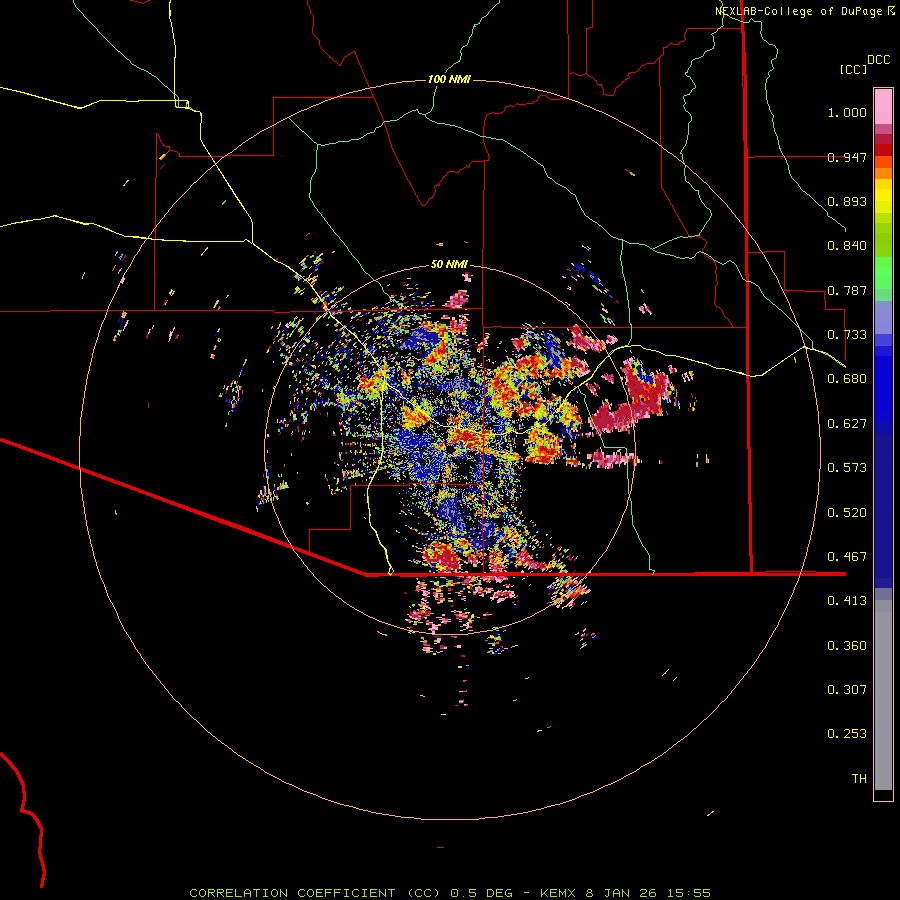Click the 15:55 timestamp in caption
The width and height of the screenshot is (900, 900).
click(691, 893)
